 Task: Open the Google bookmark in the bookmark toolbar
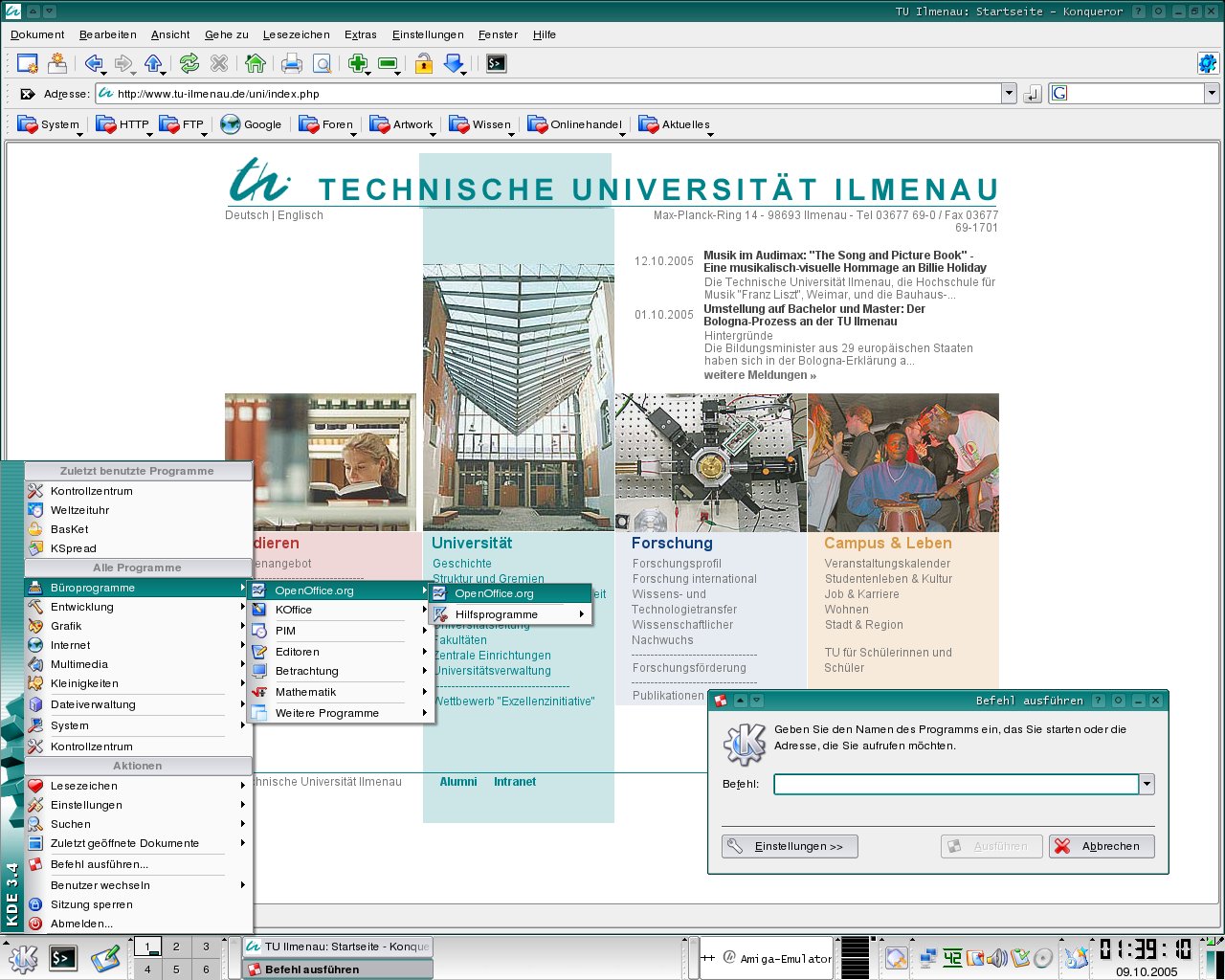[251, 124]
